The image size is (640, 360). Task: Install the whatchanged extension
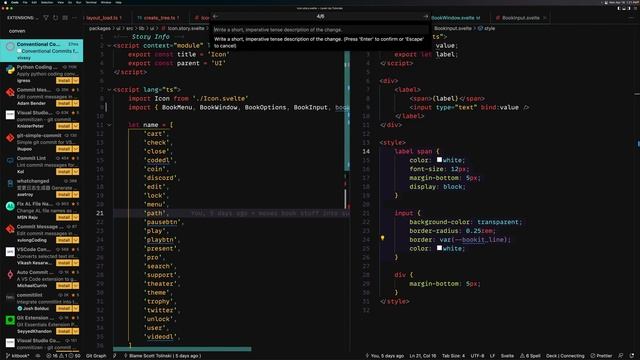[x=64, y=195]
